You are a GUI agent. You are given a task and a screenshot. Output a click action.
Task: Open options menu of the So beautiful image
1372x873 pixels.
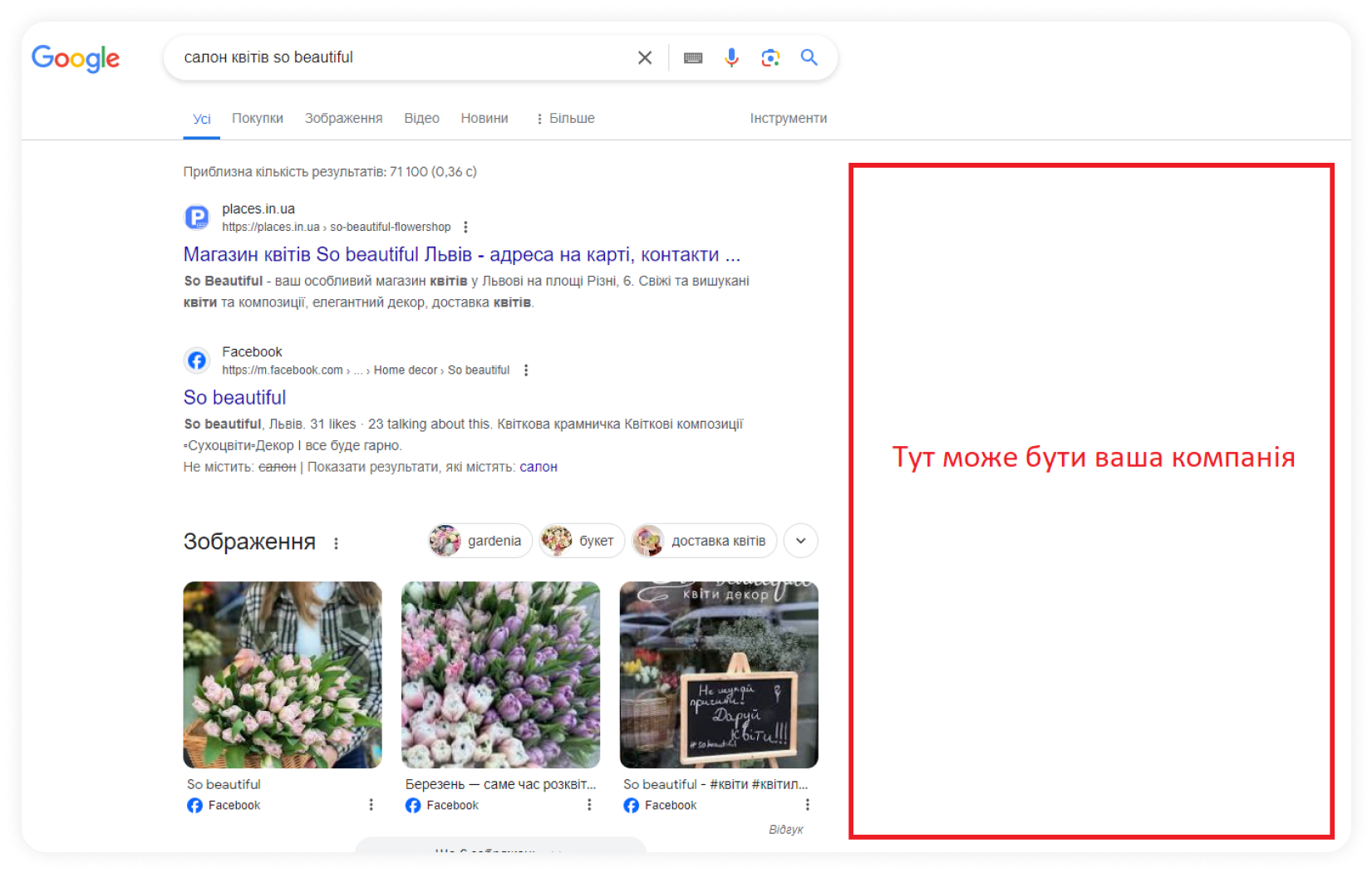pyautogui.click(x=371, y=805)
